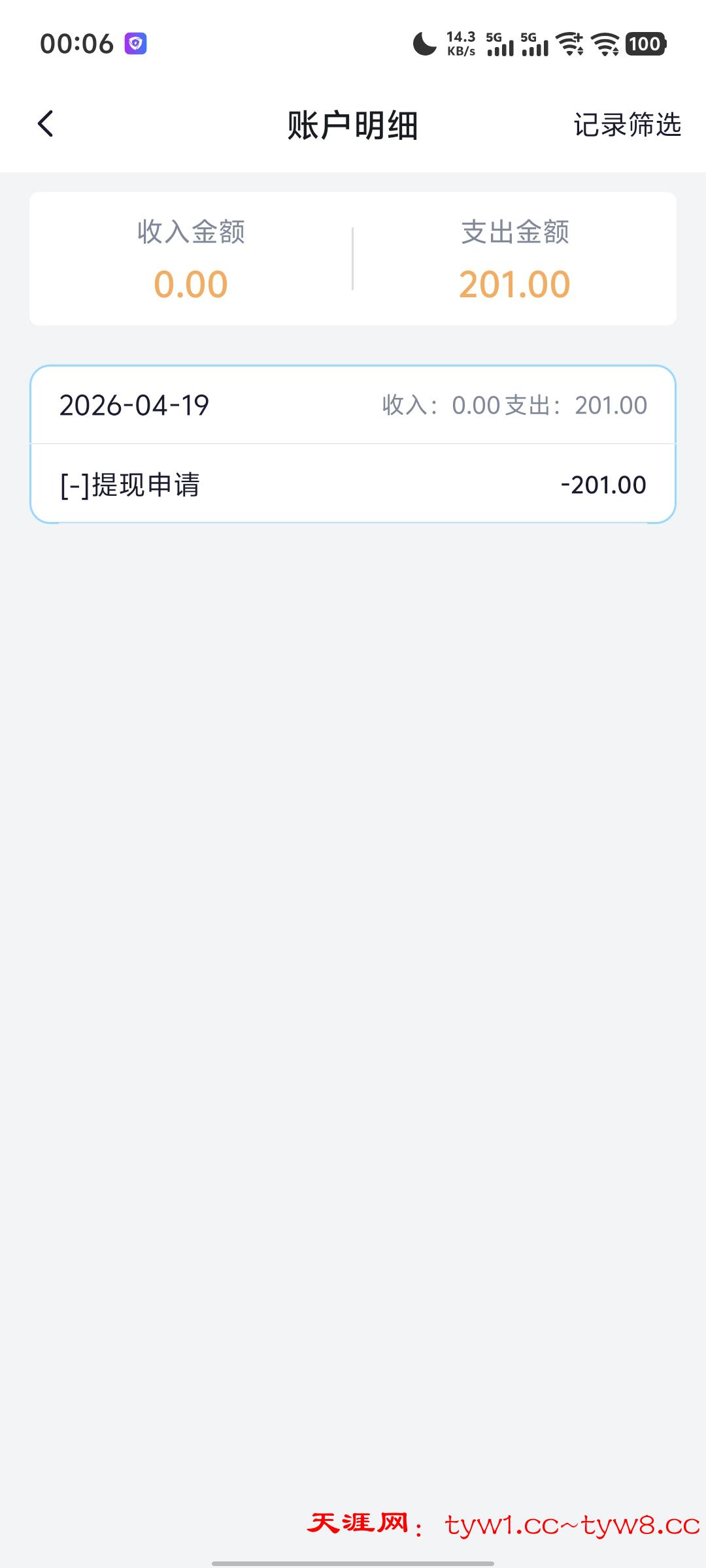
Task: Tap the 账户明细 page title
Action: click(352, 125)
